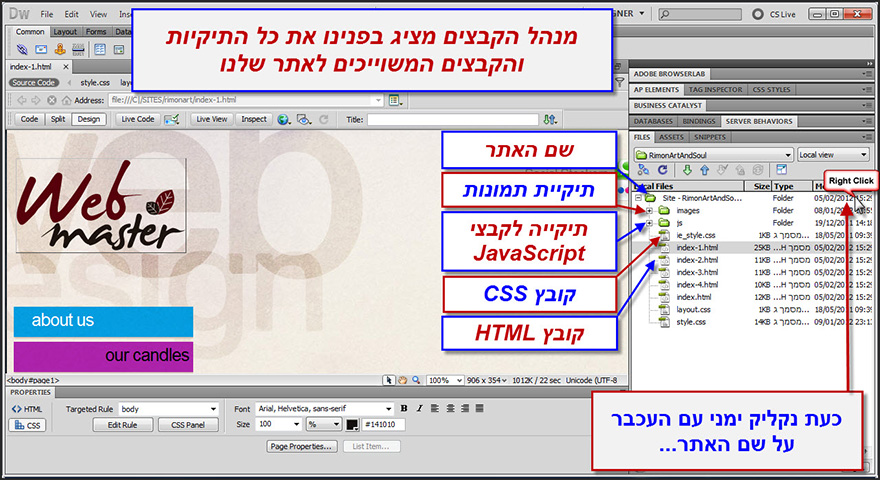Click the Refresh icon in Files panel

point(663,170)
